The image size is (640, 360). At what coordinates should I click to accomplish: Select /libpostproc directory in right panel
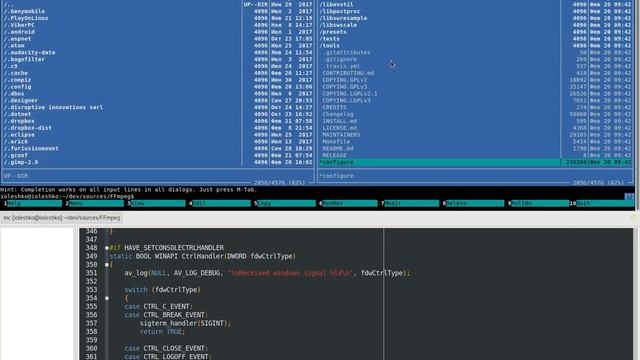tap(340, 11)
